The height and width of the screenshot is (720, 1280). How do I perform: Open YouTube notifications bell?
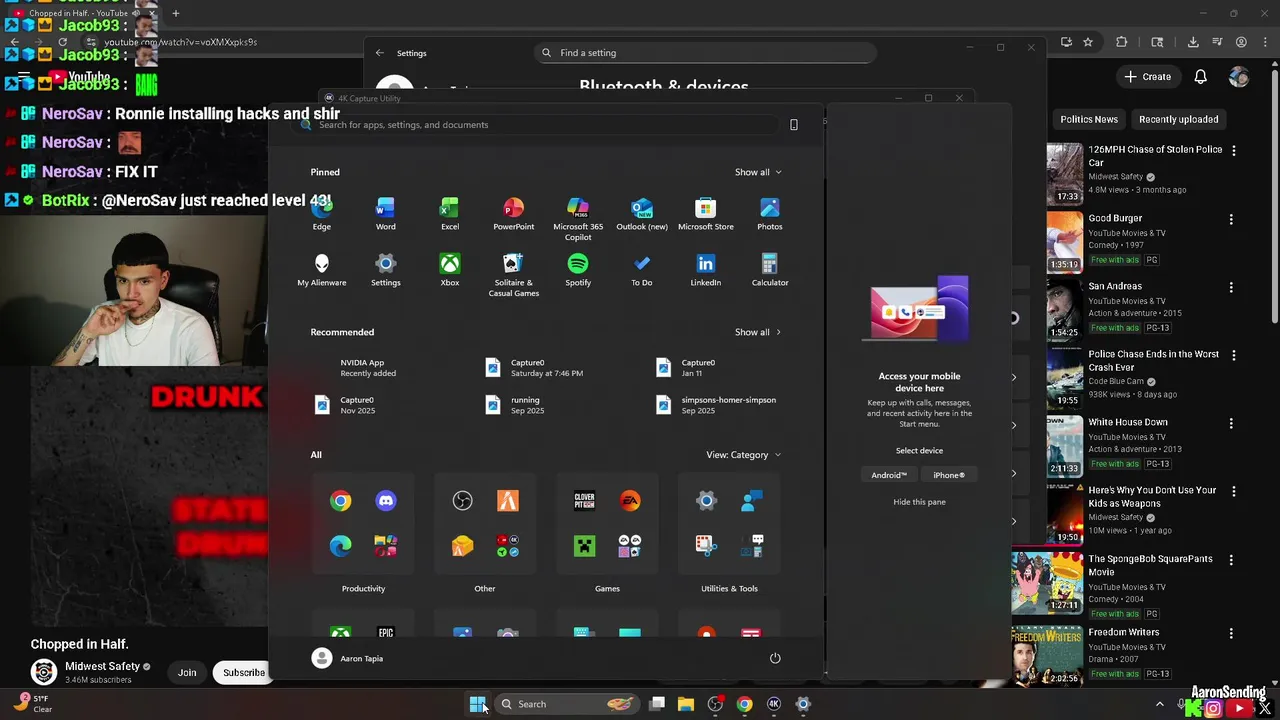(x=1201, y=77)
